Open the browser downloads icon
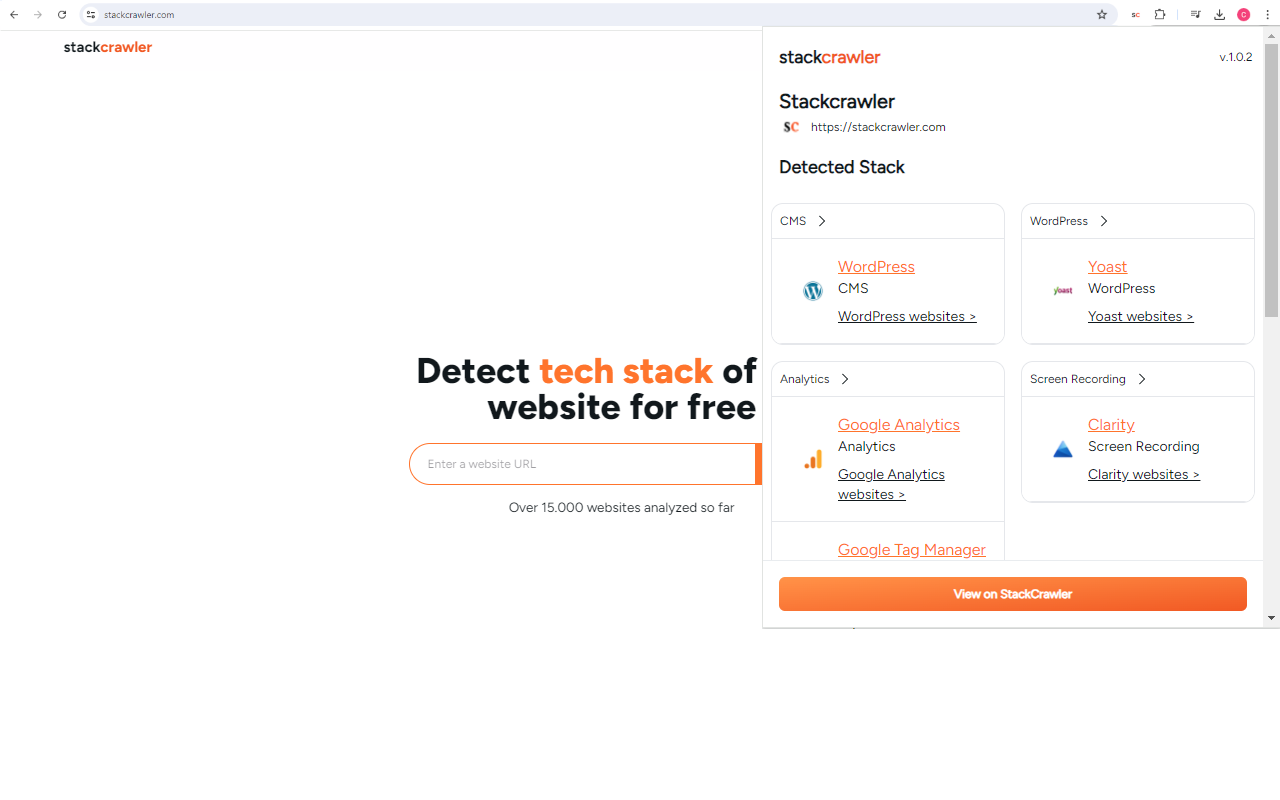 click(1219, 15)
